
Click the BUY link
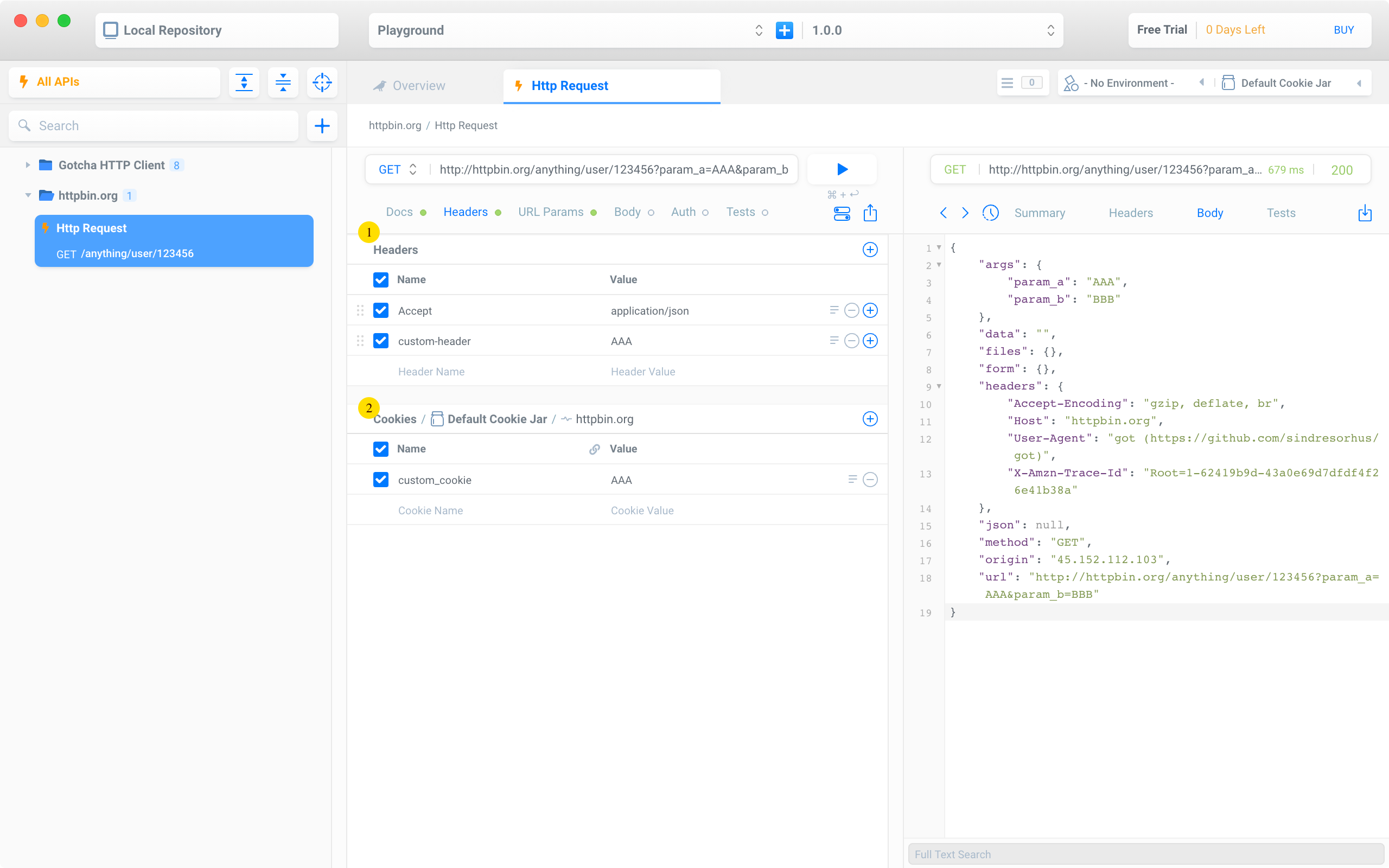tap(1343, 30)
